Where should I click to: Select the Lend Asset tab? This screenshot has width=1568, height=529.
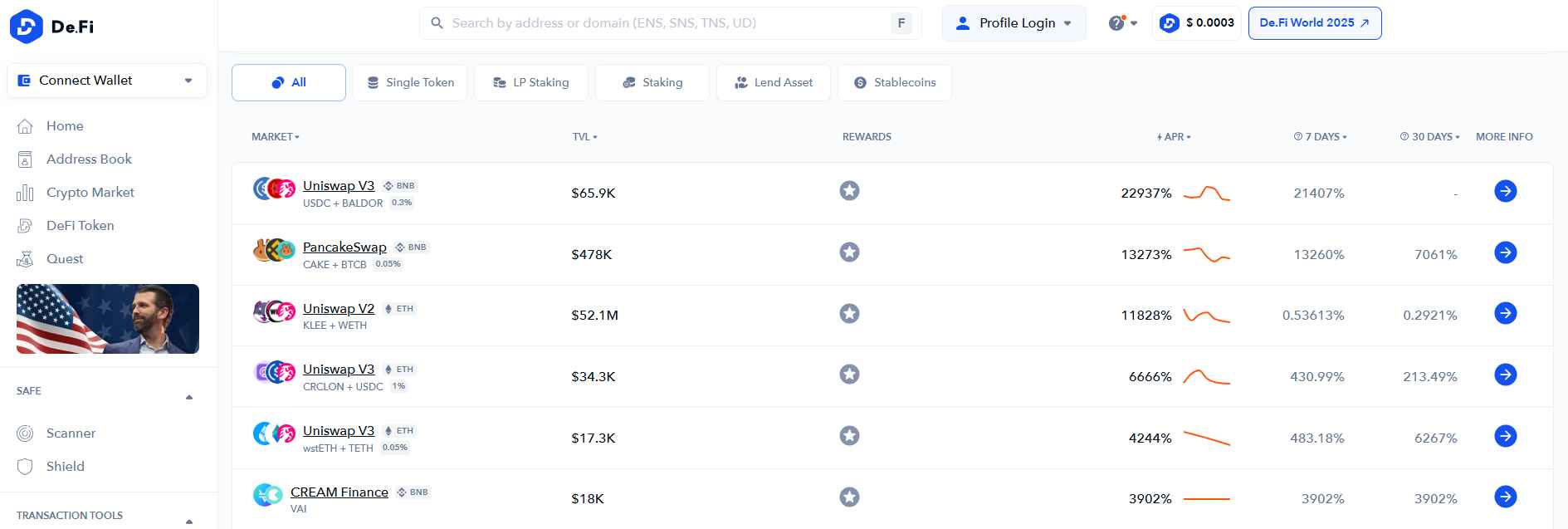click(774, 82)
